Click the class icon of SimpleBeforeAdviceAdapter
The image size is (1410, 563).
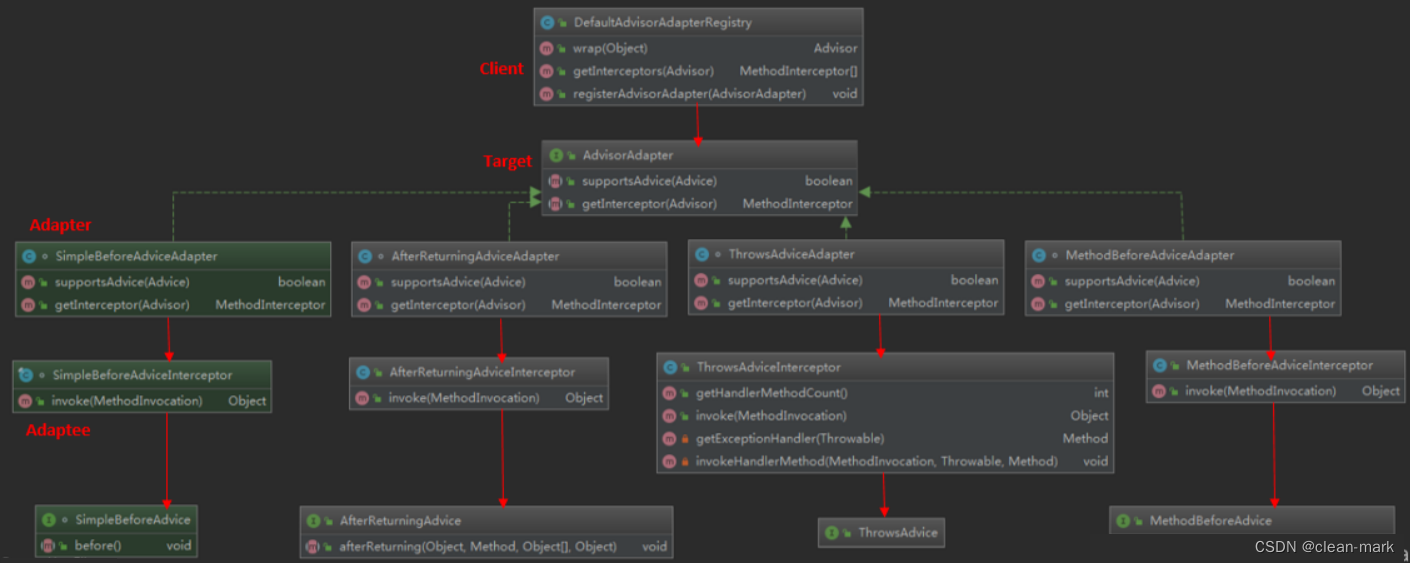(28, 256)
